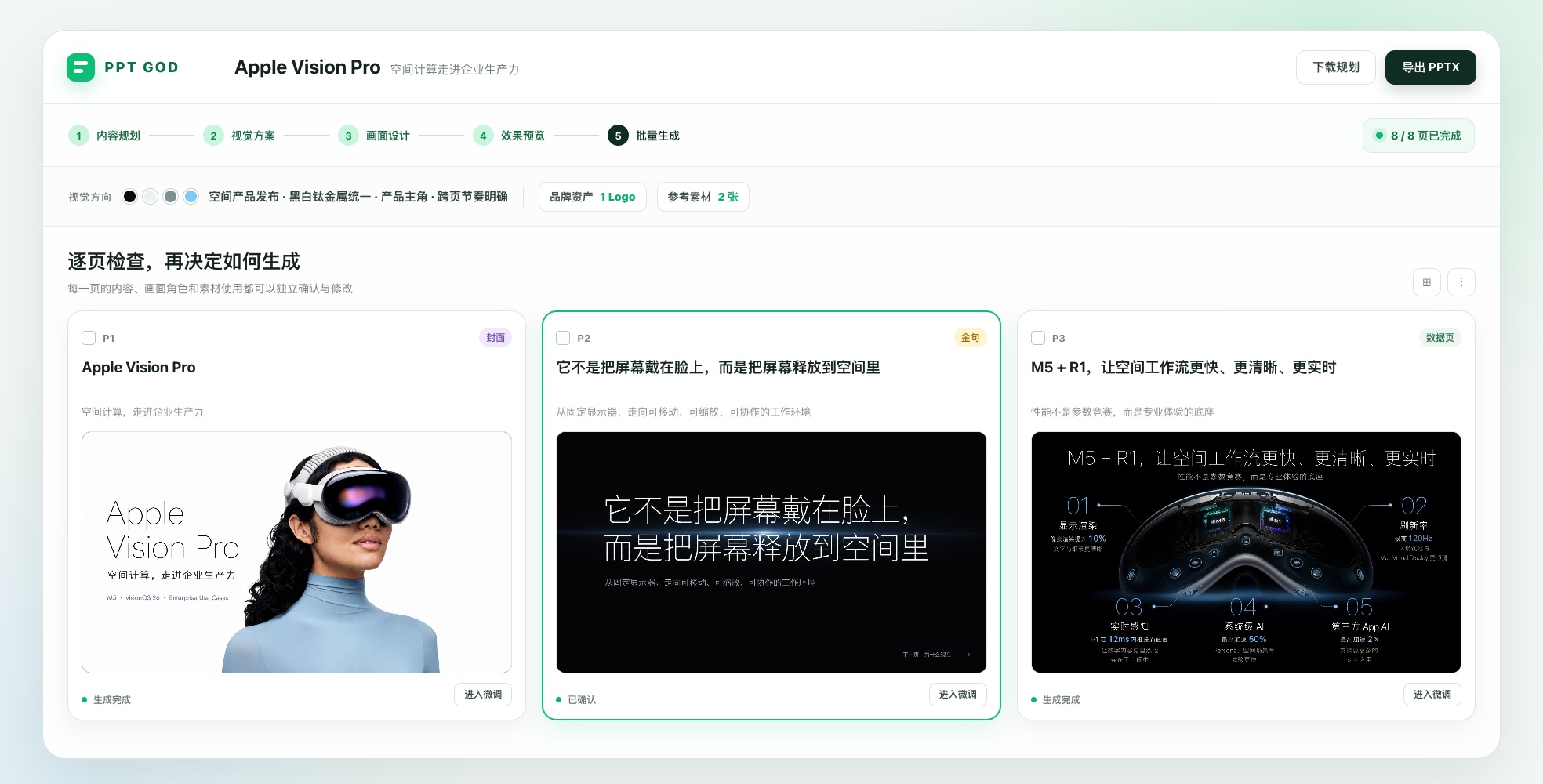The width and height of the screenshot is (1543, 784).
Task: Click the 下载规划 button
Action: click(1336, 67)
